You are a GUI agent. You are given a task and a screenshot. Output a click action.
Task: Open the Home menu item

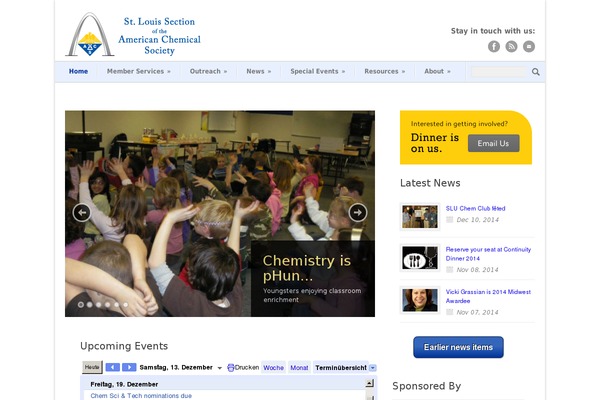[x=78, y=72]
